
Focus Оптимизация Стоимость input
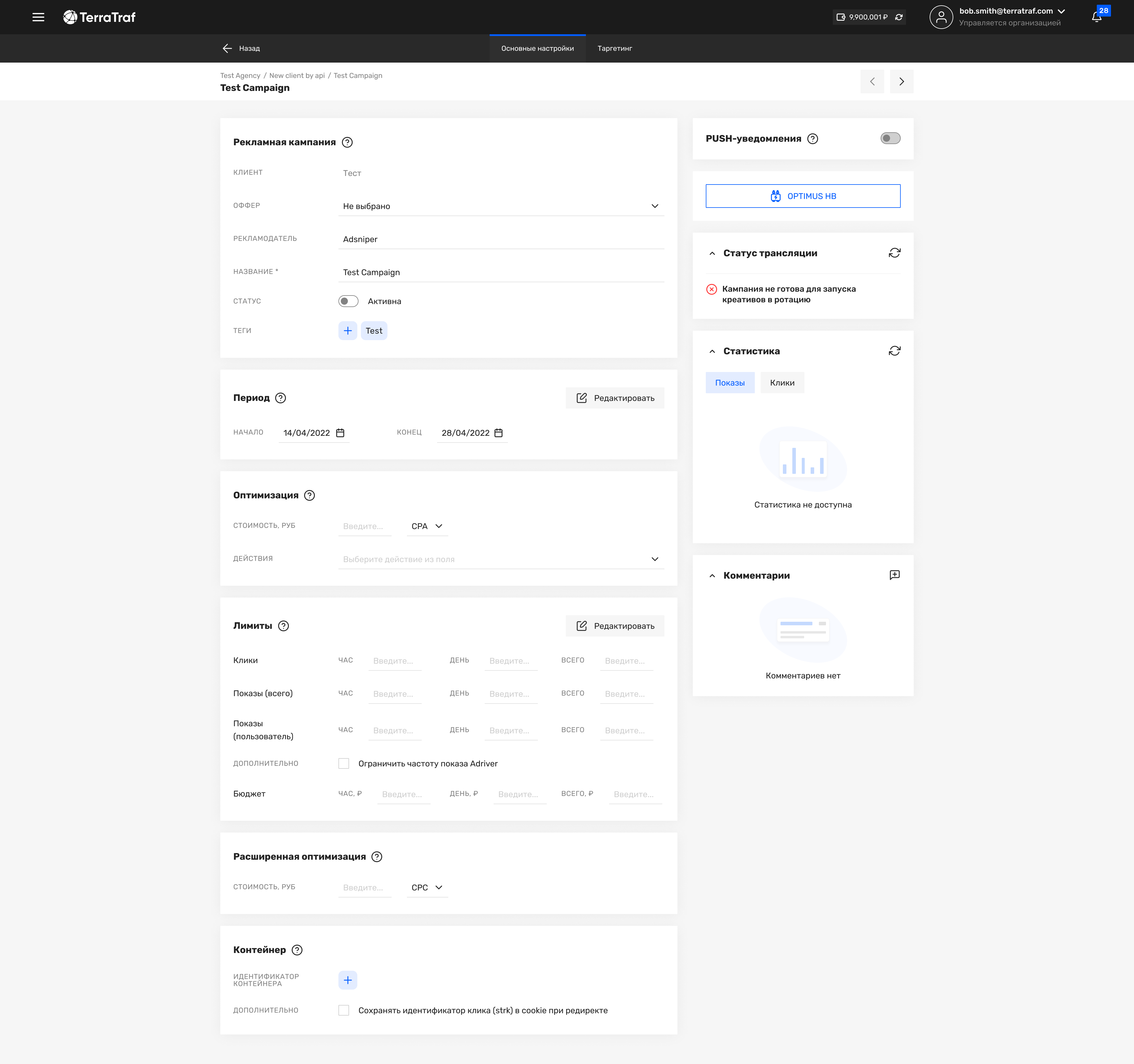coord(365,526)
